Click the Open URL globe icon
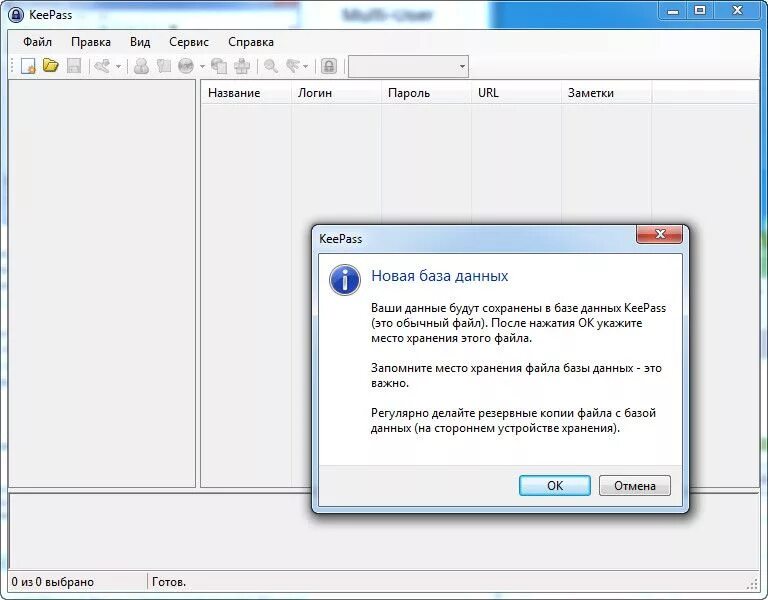 [x=186, y=66]
